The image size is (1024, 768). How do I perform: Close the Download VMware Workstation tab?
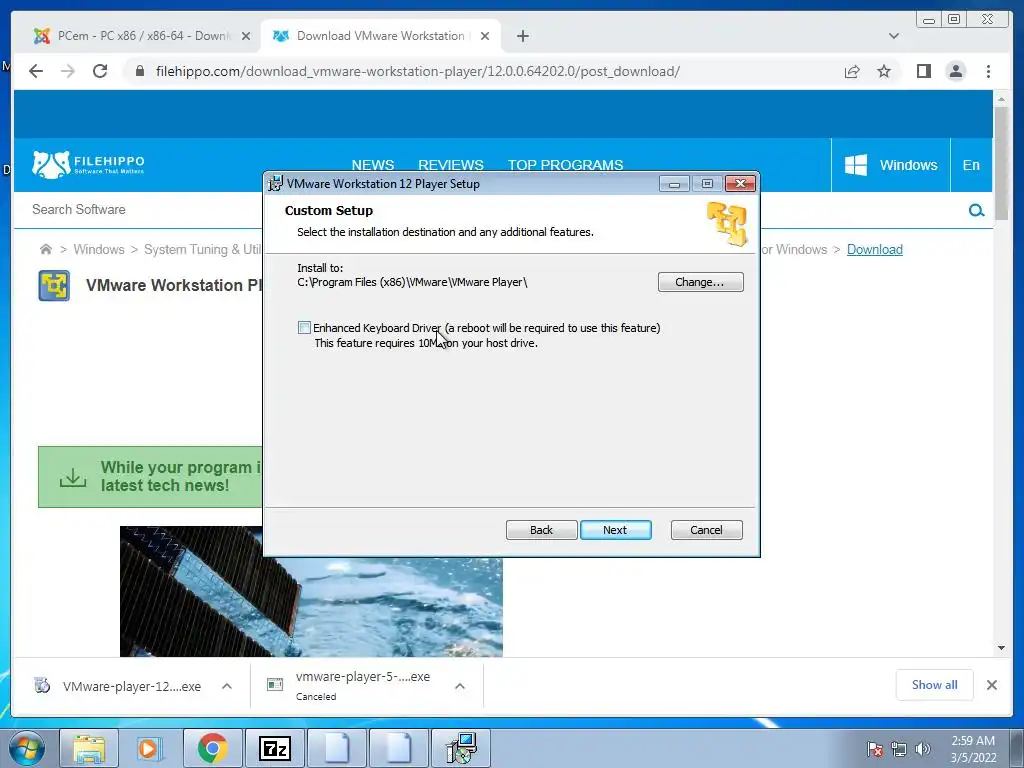point(485,36)
